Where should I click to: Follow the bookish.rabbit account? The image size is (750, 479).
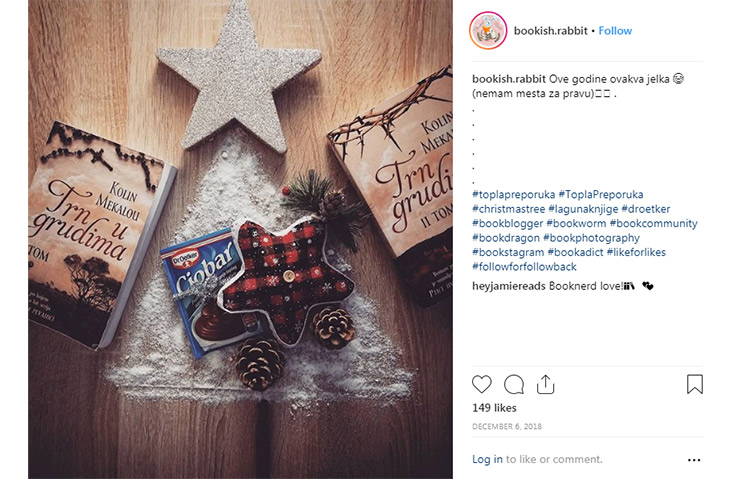pos(615,31)
